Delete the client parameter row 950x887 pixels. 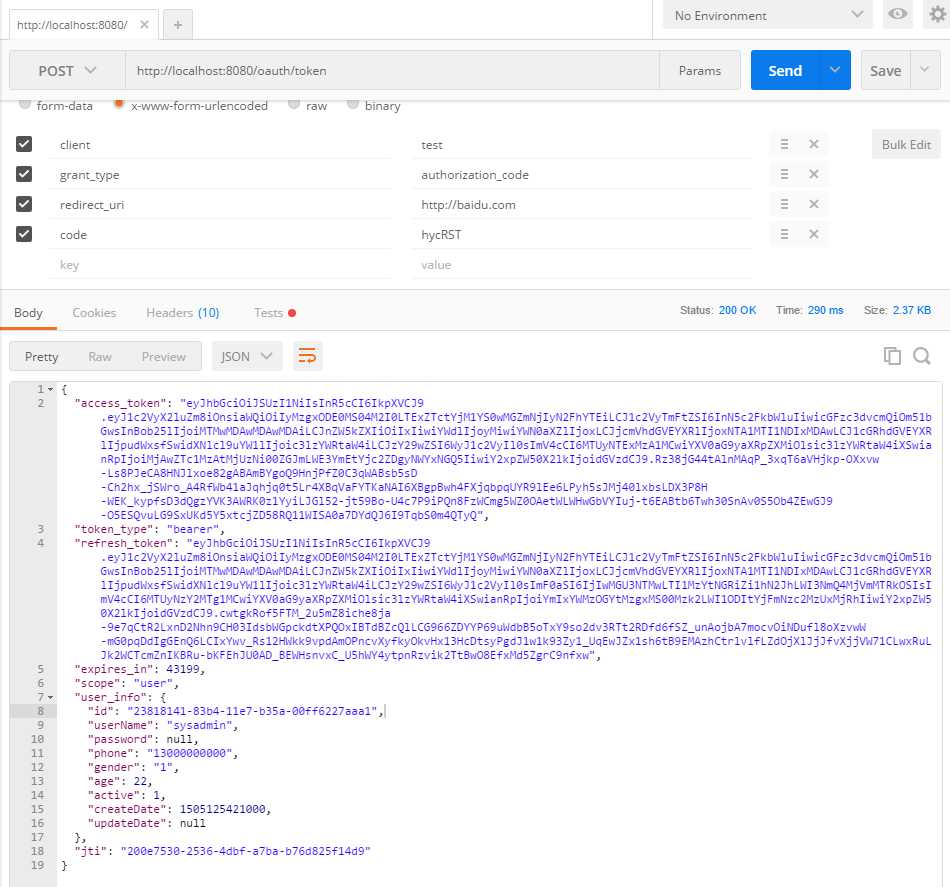click(x=814, y=144)
